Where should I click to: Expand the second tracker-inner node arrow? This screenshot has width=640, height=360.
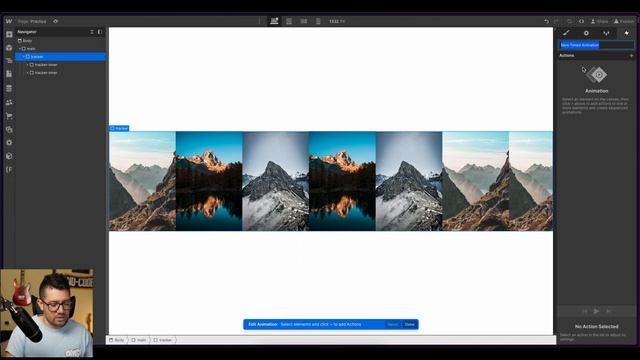click(x=27, y=73)
